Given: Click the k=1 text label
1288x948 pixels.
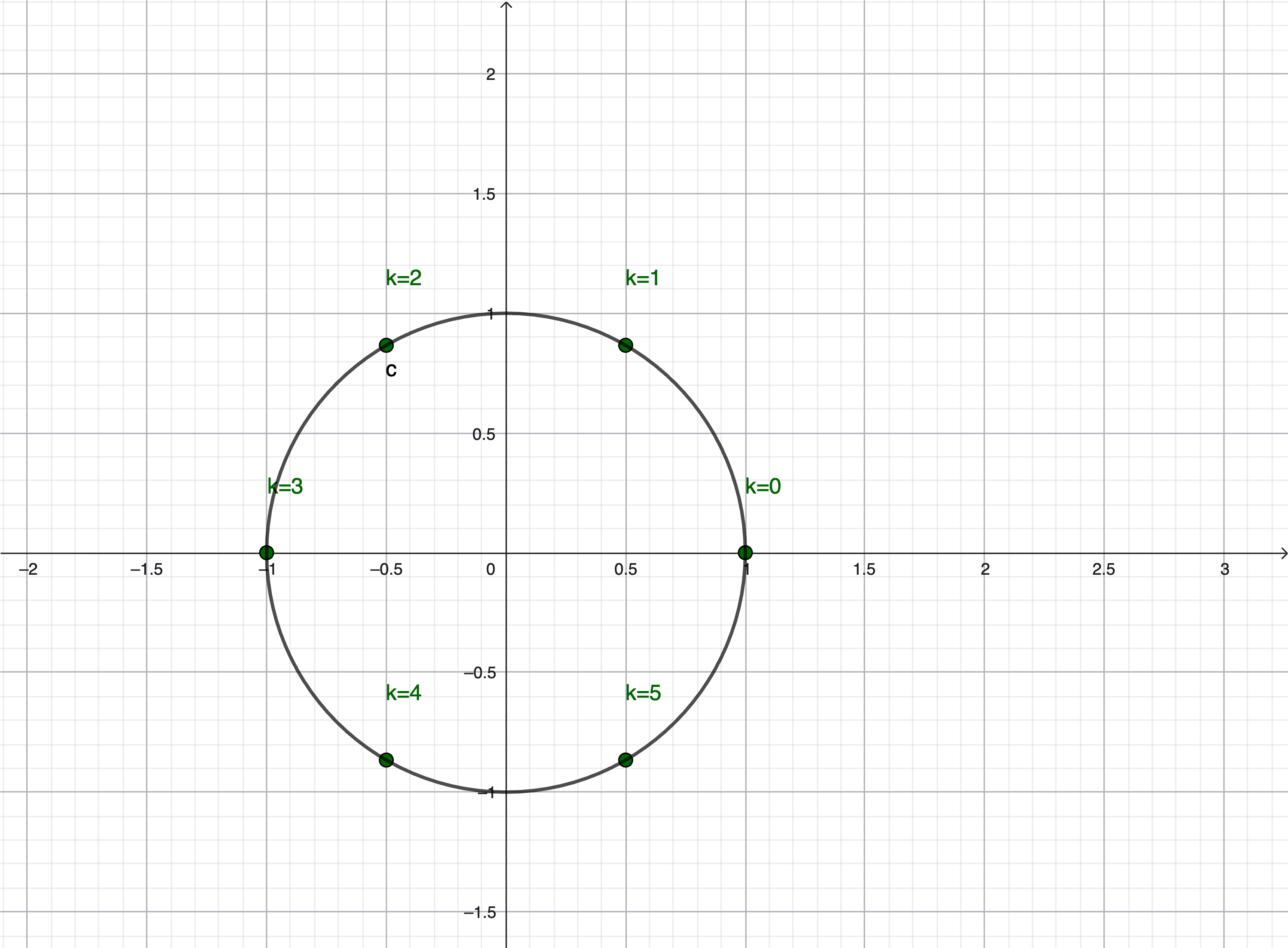Looking at the screenshot, I should (x=642, y=278).
